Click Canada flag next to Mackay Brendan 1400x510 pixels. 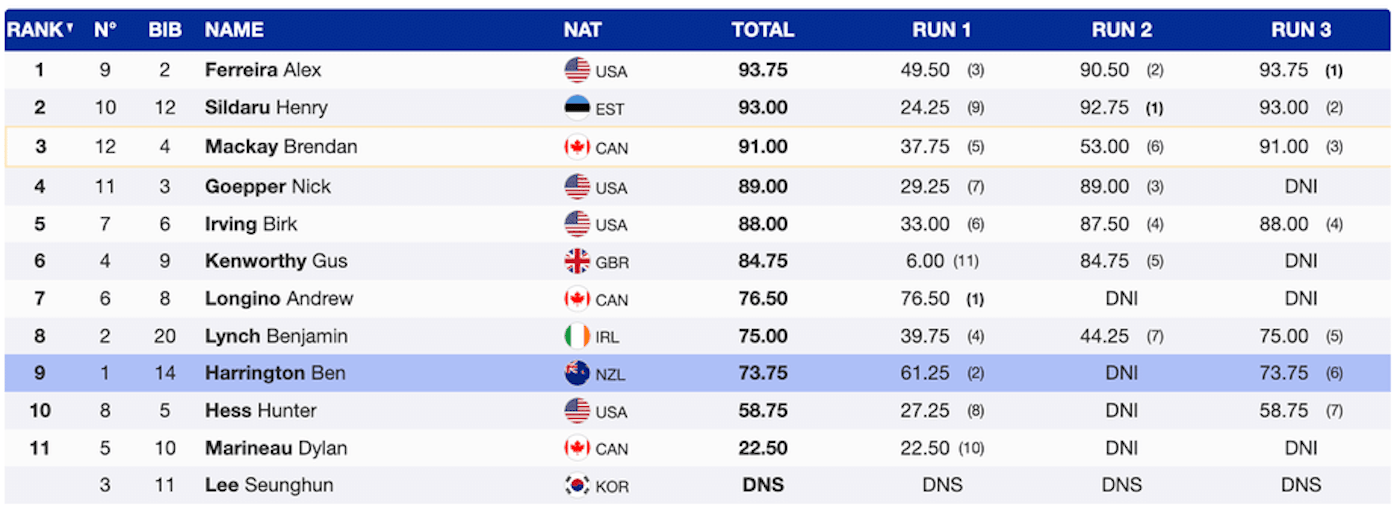577,147
